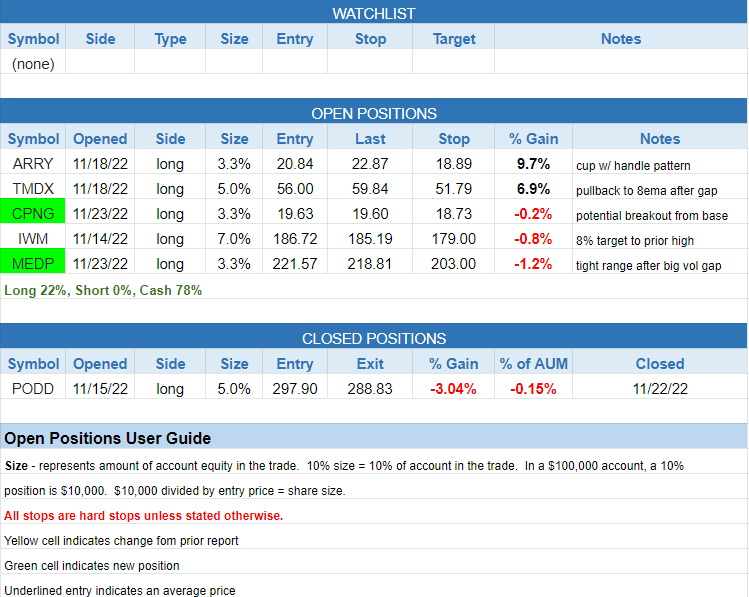Click the 11/22/22 closed date cell
749x597 pixels.
(660, 388)
